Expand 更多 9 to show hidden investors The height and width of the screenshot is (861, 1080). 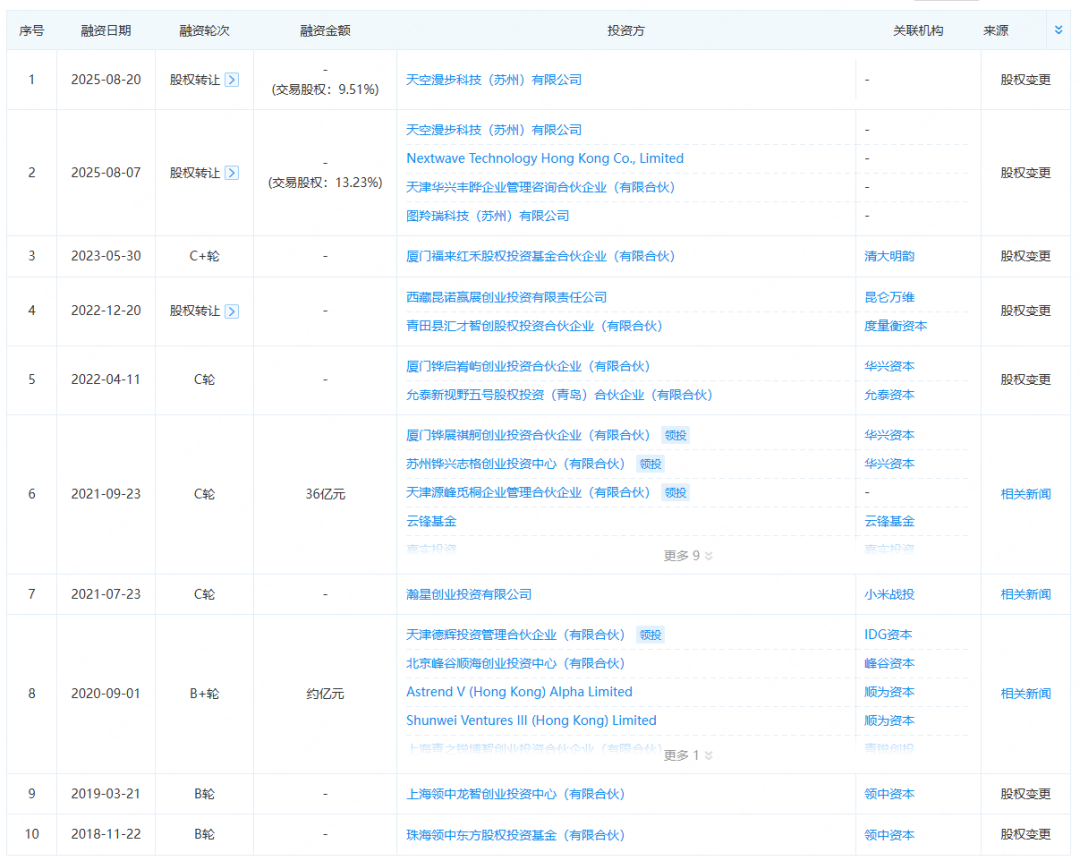686,555
